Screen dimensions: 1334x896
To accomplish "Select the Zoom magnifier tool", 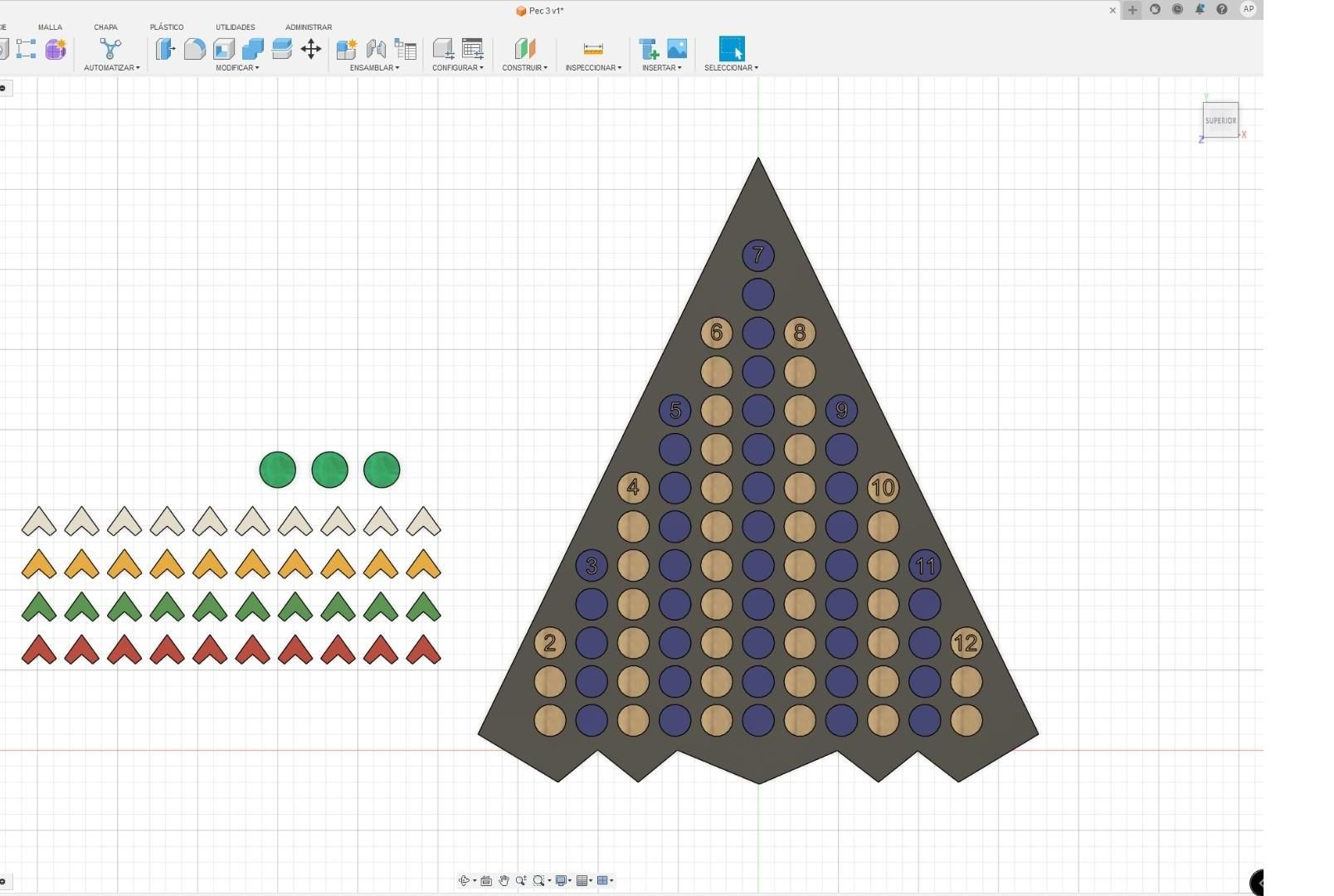I will pos(521,881).
